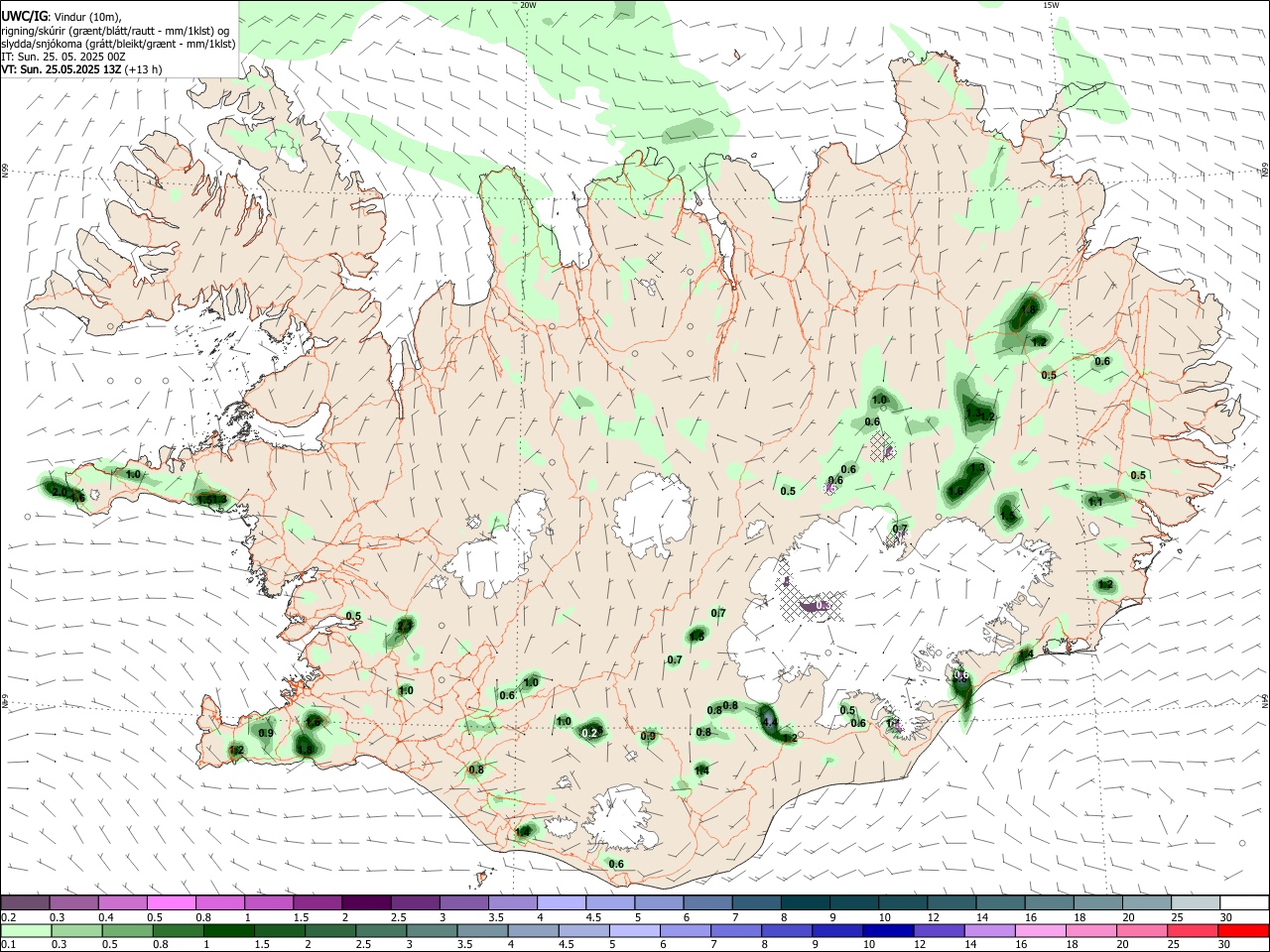This screenshot has height=952, width=1270.
Task: Select the grey-blue 3.5 swatch in lower scale
Action: [483, 930]
